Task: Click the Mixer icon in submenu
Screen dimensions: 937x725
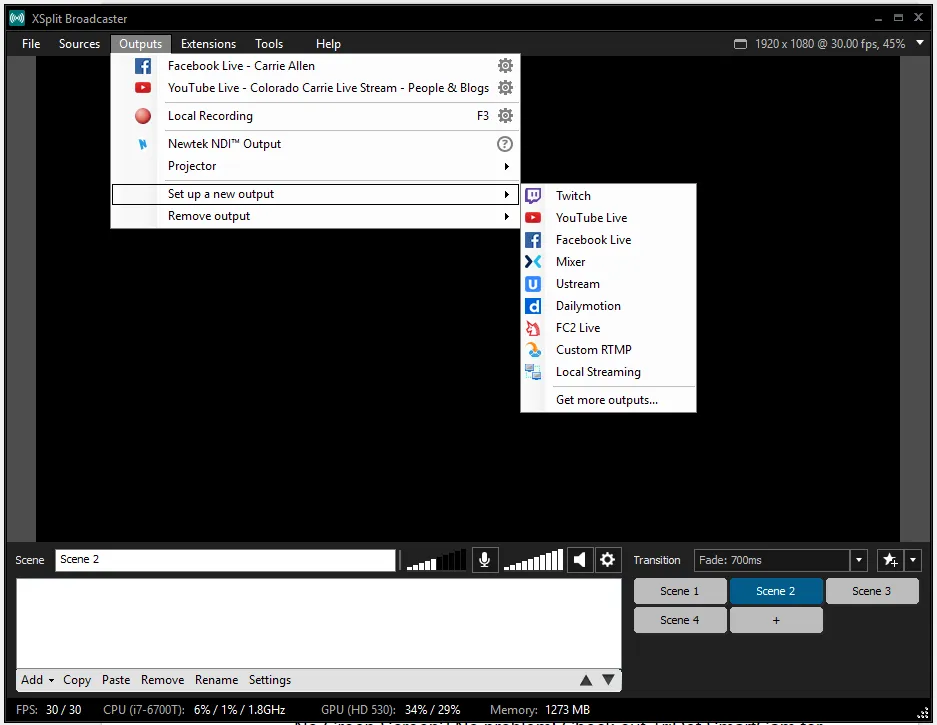Action: 533,262
